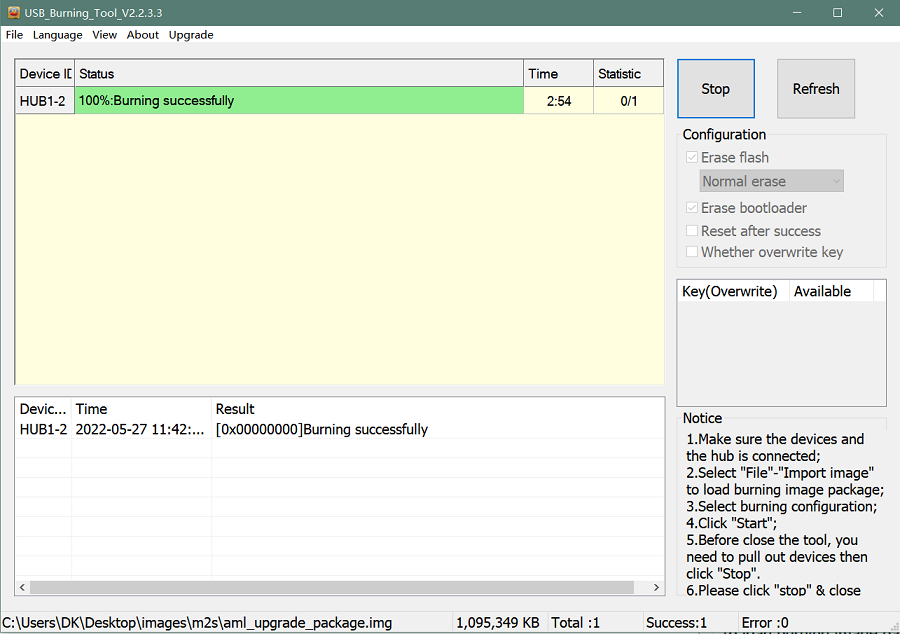Image resolution: width=900 pixels, height=634 pixels.
Task: Click the Stop button
Action: [x=715, y=88]
